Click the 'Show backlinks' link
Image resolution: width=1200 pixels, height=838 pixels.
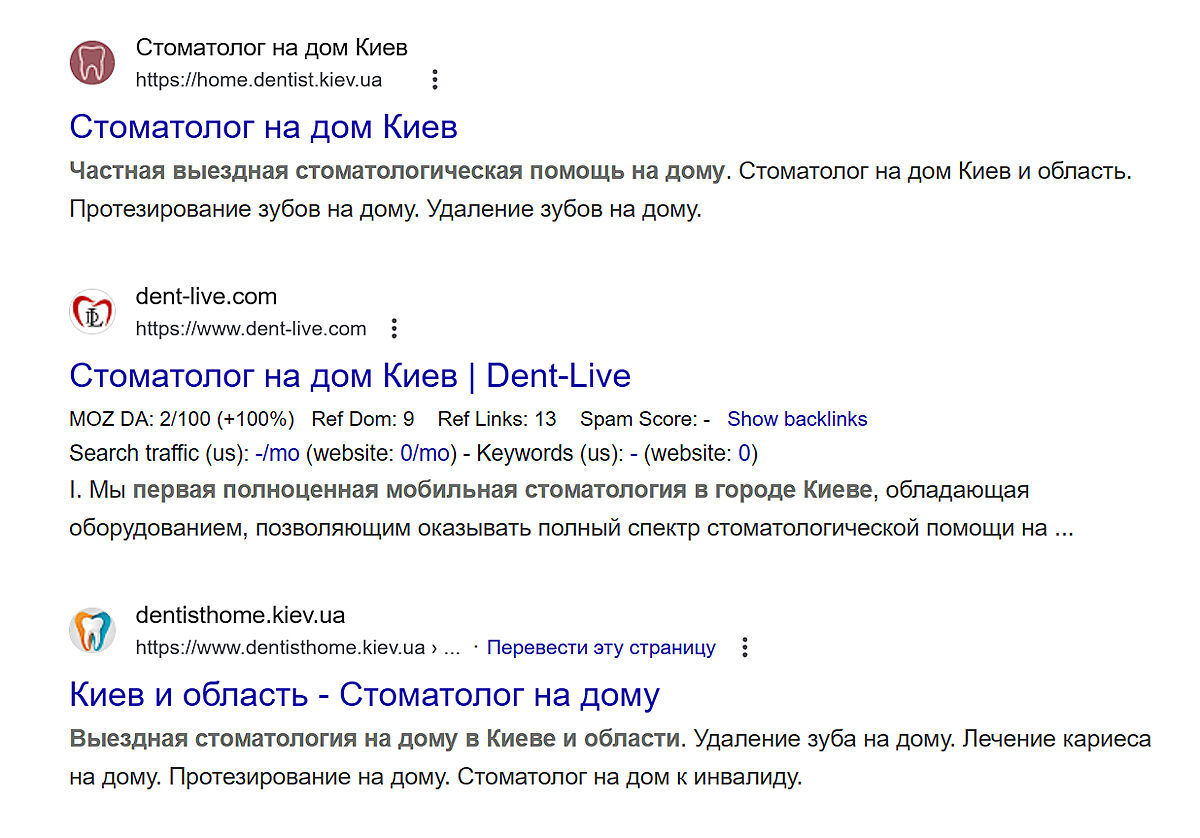[x=797, y=420]
